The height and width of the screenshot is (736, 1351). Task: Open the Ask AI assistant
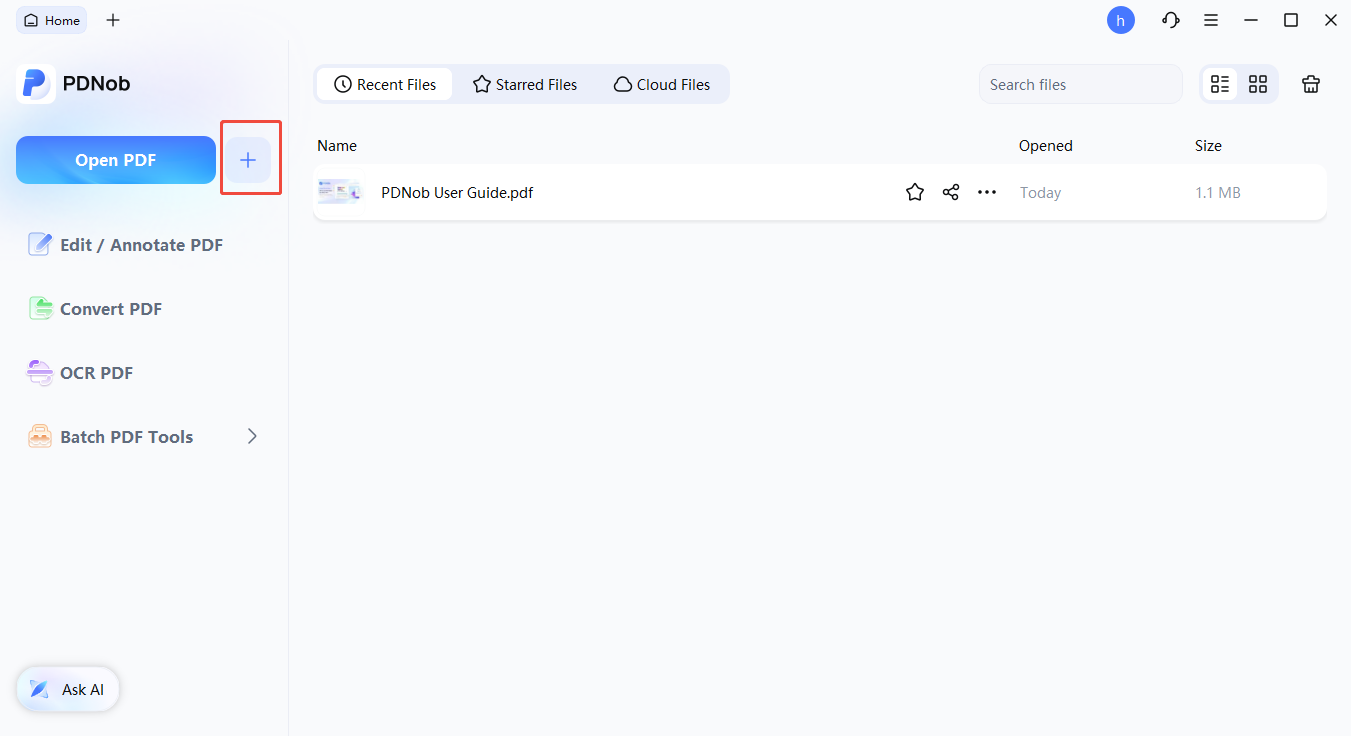(x=67, y=689)
